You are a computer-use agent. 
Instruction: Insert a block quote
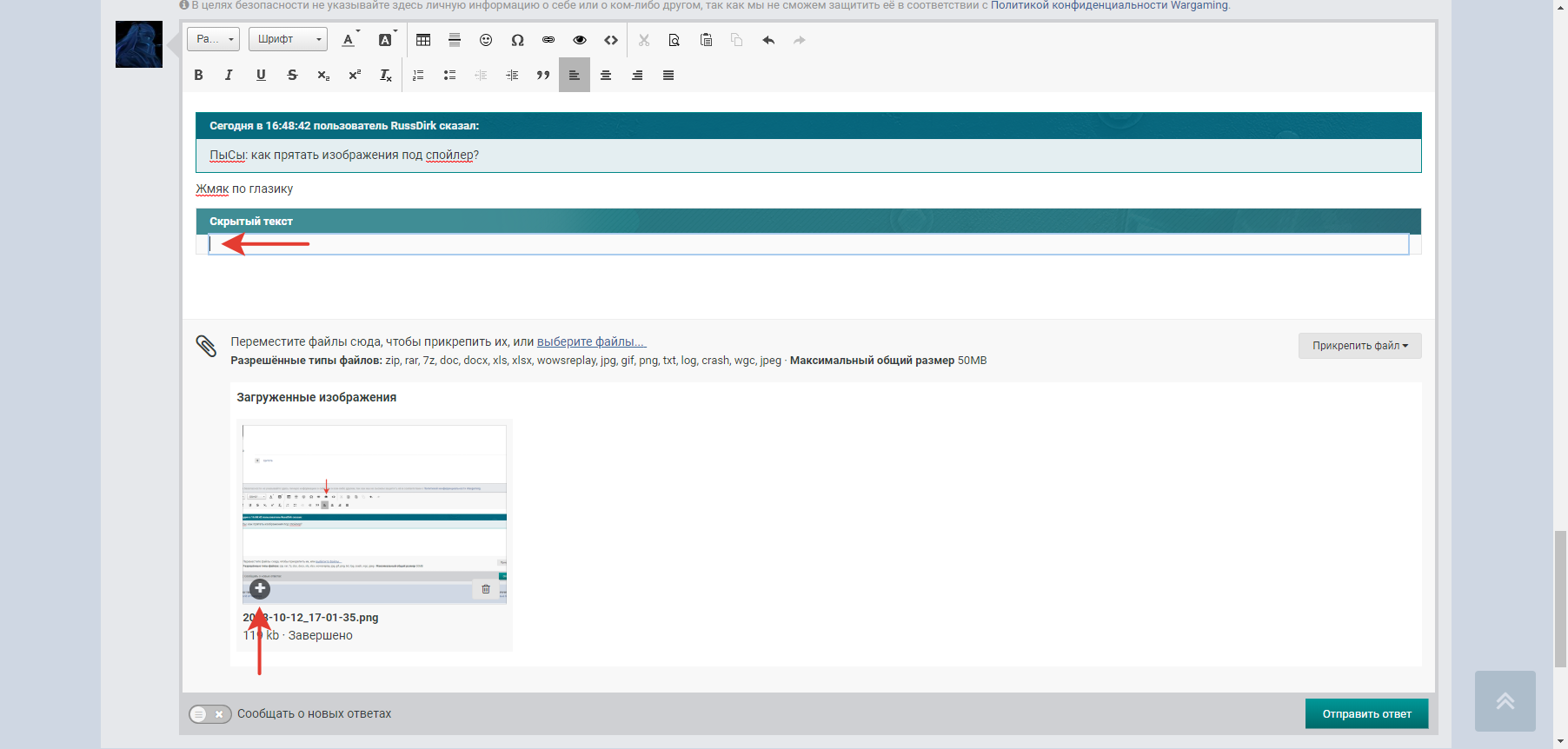543,75
